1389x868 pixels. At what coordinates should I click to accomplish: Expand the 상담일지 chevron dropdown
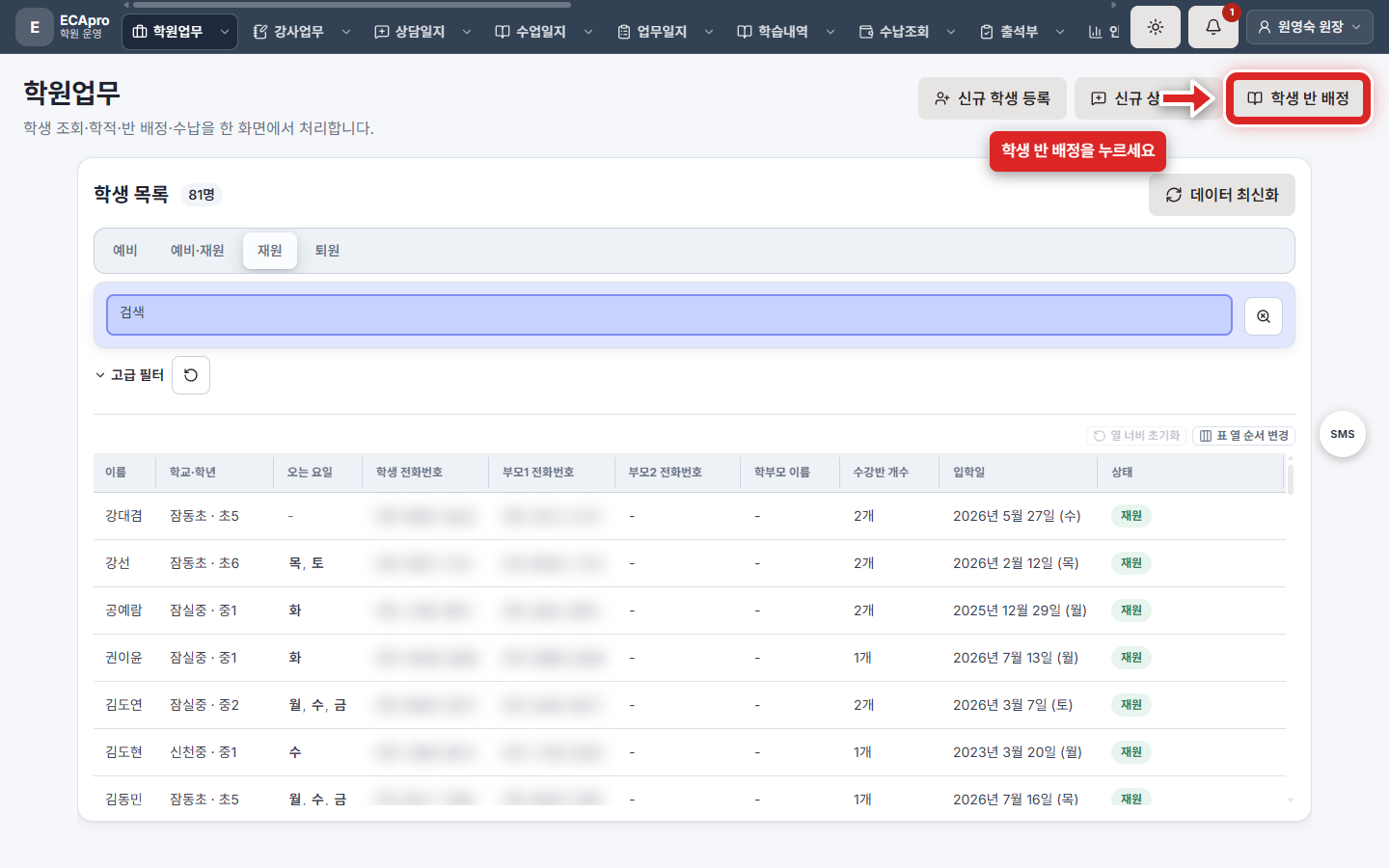coord(467,32)
